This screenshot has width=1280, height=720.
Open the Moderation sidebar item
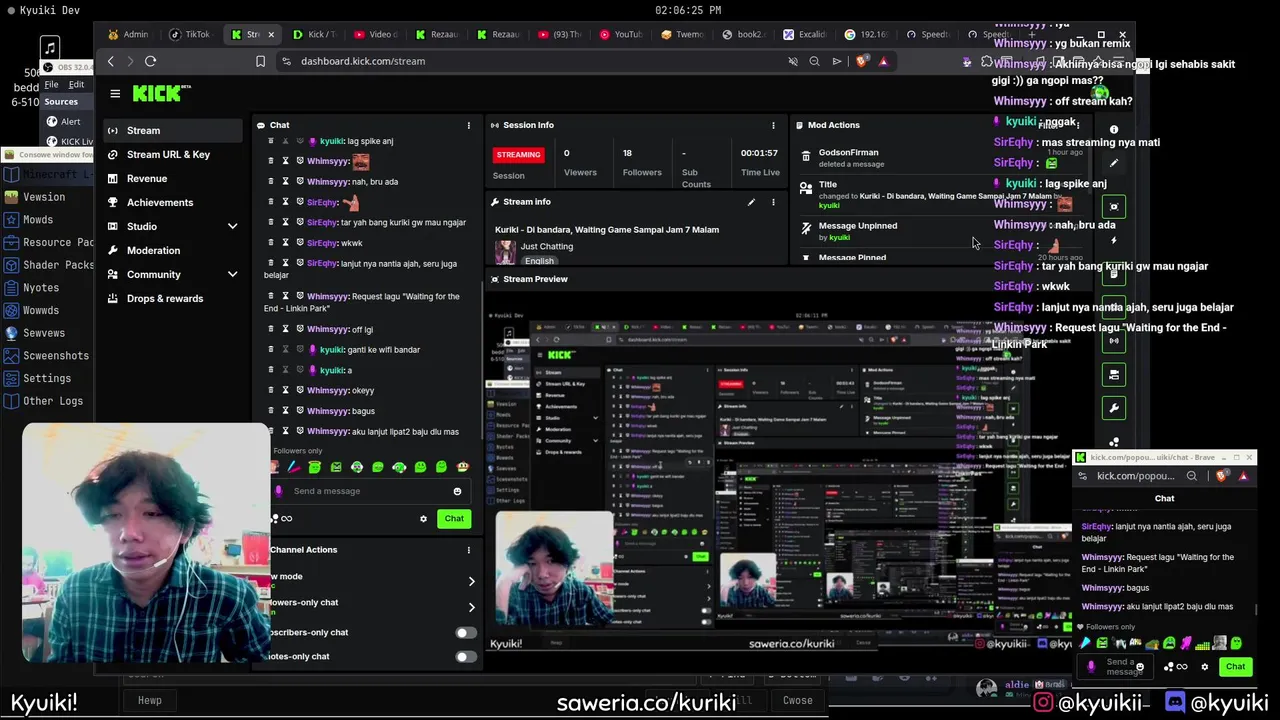point(173,250)
